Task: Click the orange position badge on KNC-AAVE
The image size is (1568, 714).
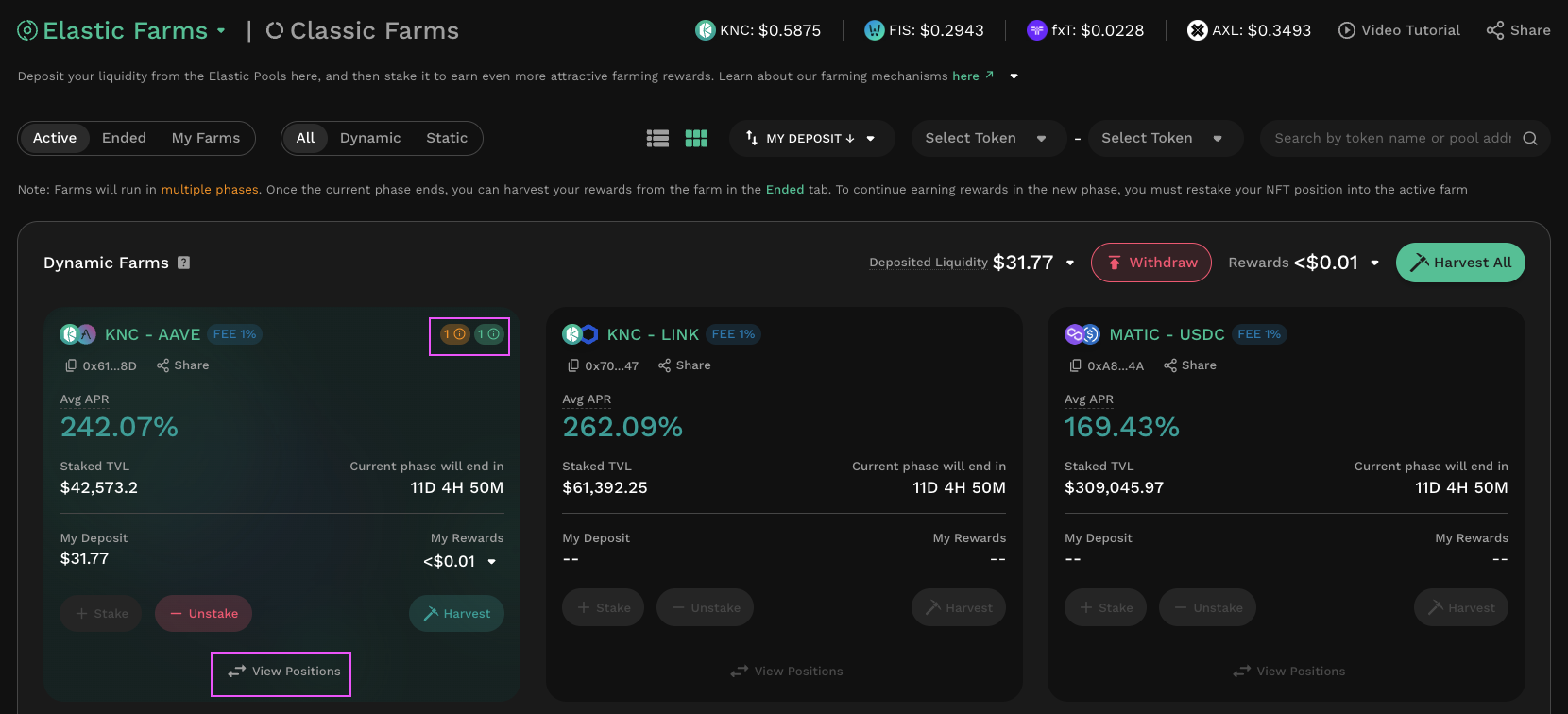Action: [454, 334]
